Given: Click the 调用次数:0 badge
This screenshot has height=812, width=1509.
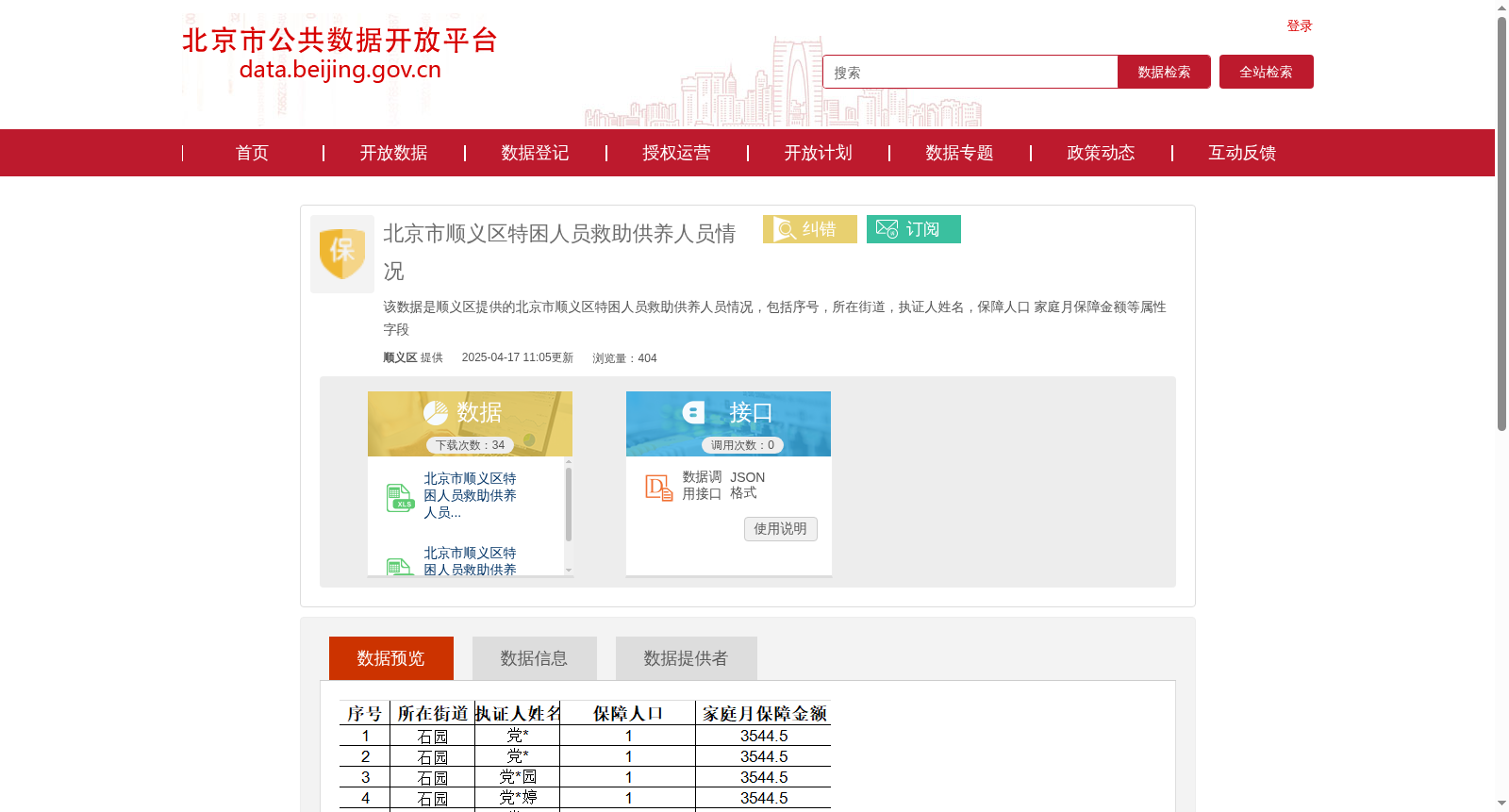Looking at the screenshot, I should pyautogui.click(x=742, y=445).
